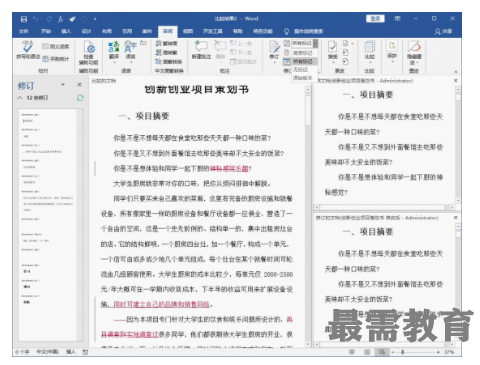This screenshot has height=365, width=480.
Task: Click the 操作说明搜索 tell me search box
Action: coord(308,31)
